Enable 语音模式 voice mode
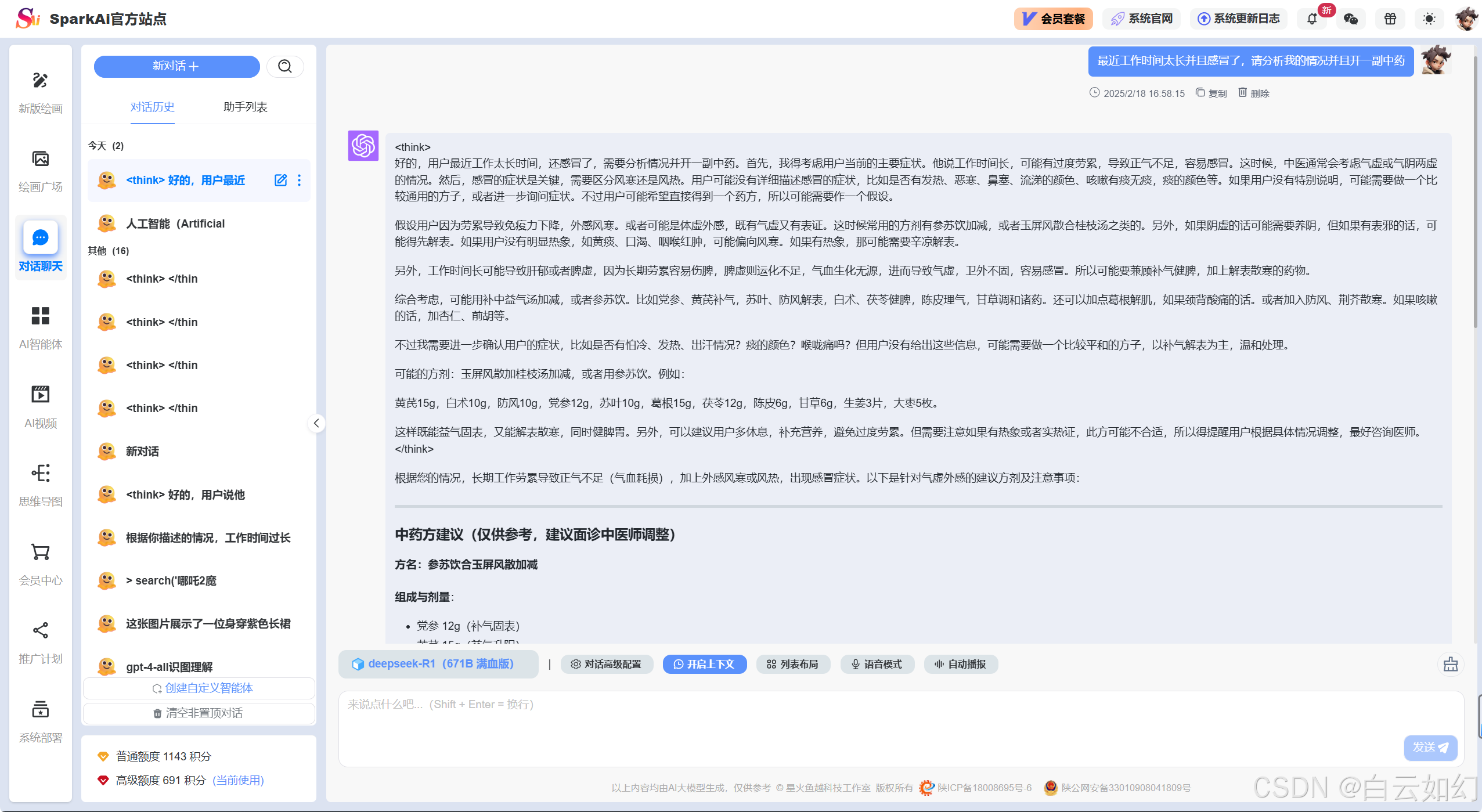This screenshot has width=1482, height=812. click(x=877, y=665)
